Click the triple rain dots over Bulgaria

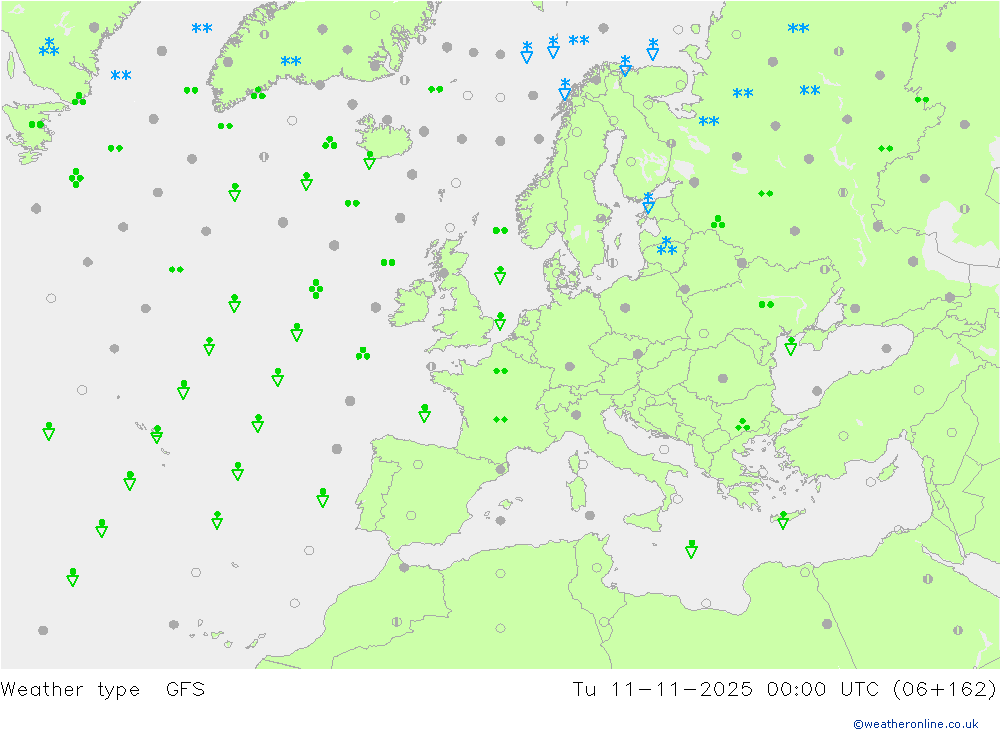click(742, 425)
